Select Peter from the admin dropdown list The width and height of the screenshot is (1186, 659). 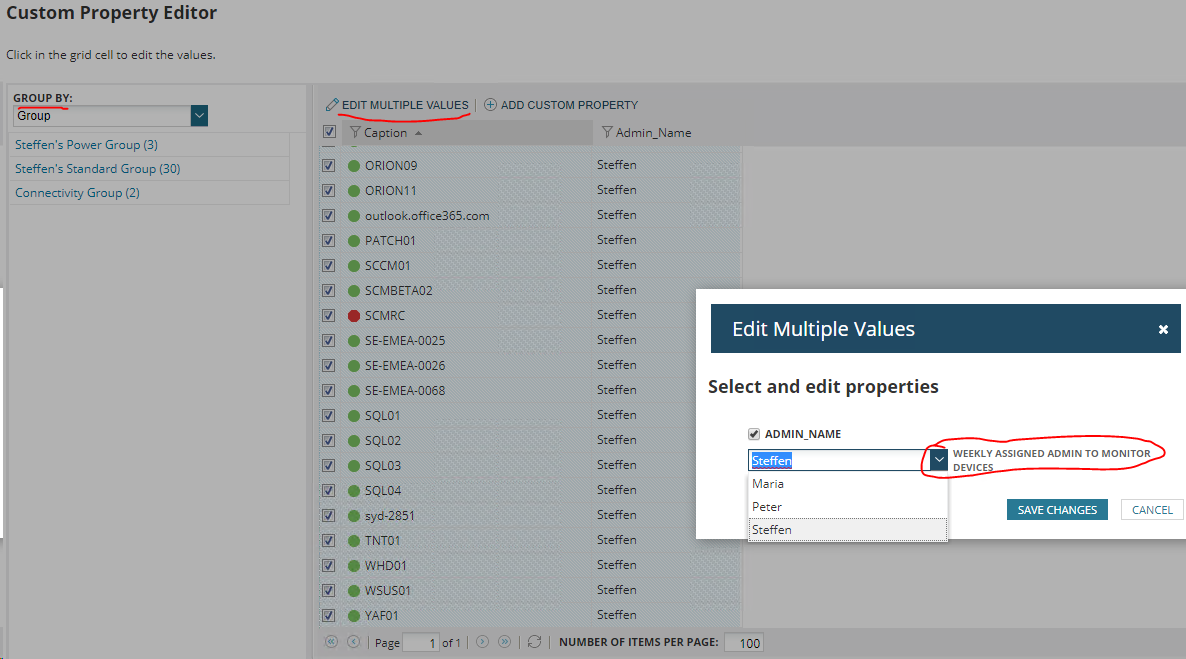coord(847,507)
